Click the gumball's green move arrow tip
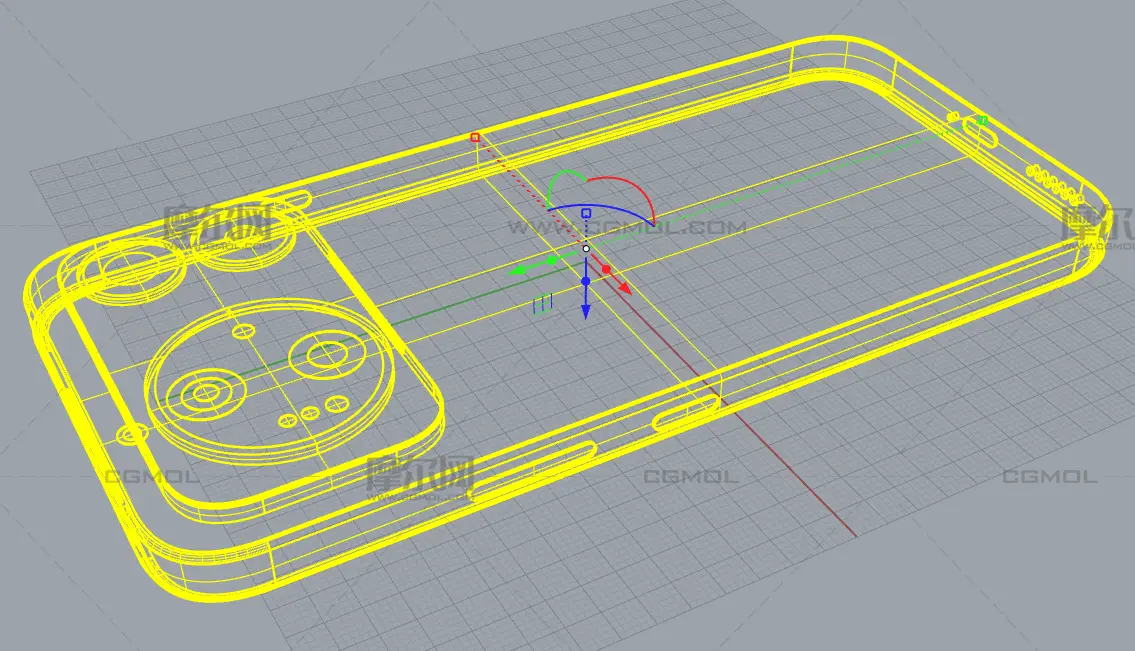This screenshot has height=651, width=1135. (x=517, y=271)
